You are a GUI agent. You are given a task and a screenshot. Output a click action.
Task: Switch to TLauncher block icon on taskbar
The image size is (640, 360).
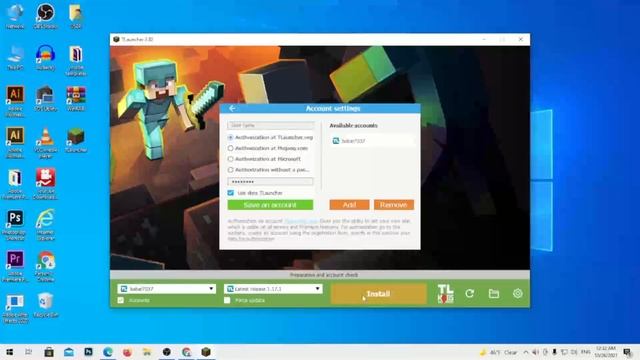click(x=206, y=352)
